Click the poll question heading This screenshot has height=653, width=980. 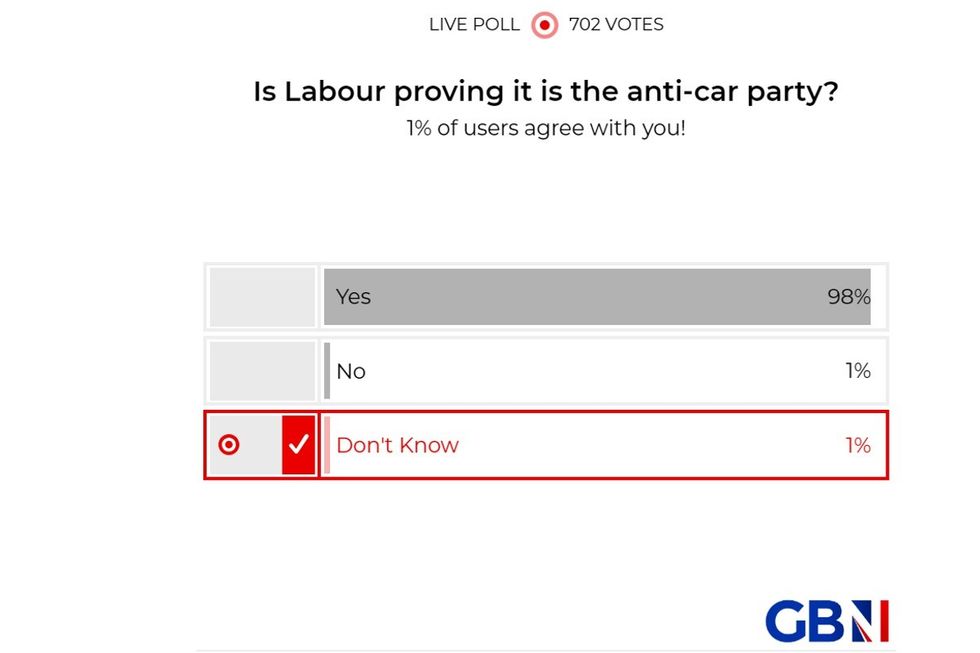(x=545, y=91)
